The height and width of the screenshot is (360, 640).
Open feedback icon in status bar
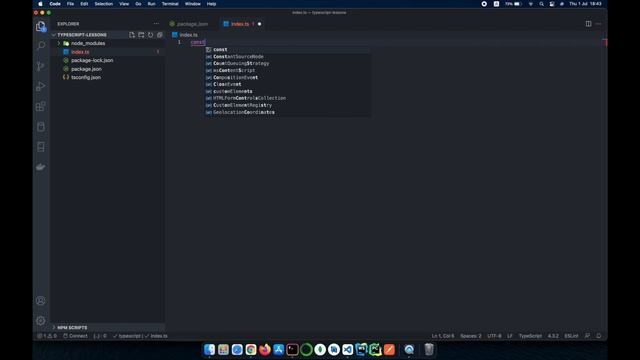[x=587, y=336]
